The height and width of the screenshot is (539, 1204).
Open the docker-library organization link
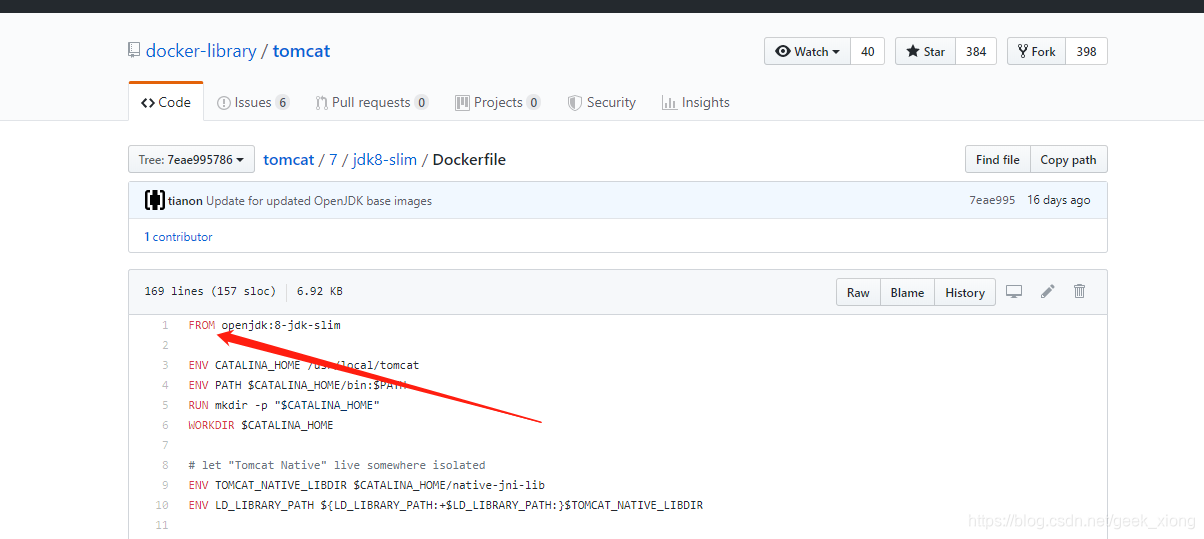(x=201, y=51)
